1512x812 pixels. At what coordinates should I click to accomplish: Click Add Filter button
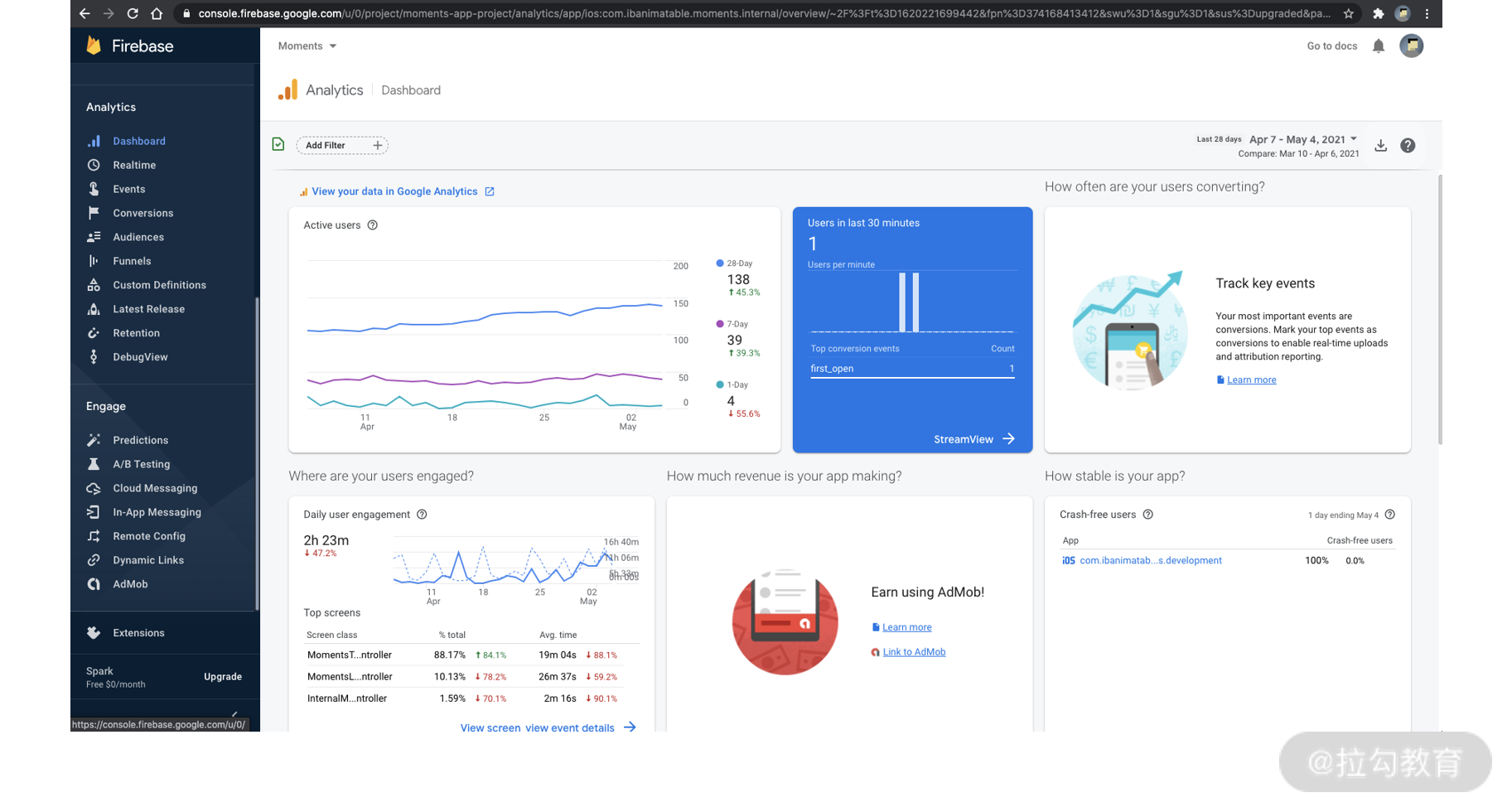(x=342, y=146)
